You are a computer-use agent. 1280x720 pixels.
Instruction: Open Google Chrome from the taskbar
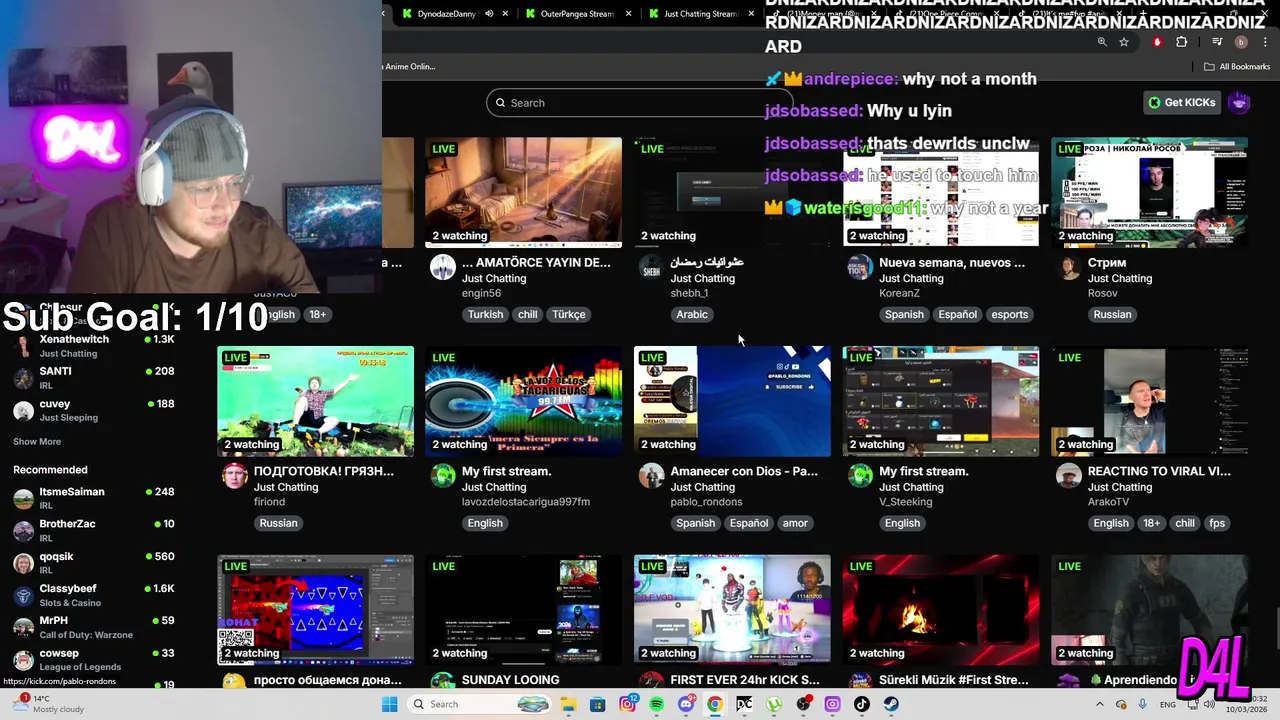click(715, 704)
